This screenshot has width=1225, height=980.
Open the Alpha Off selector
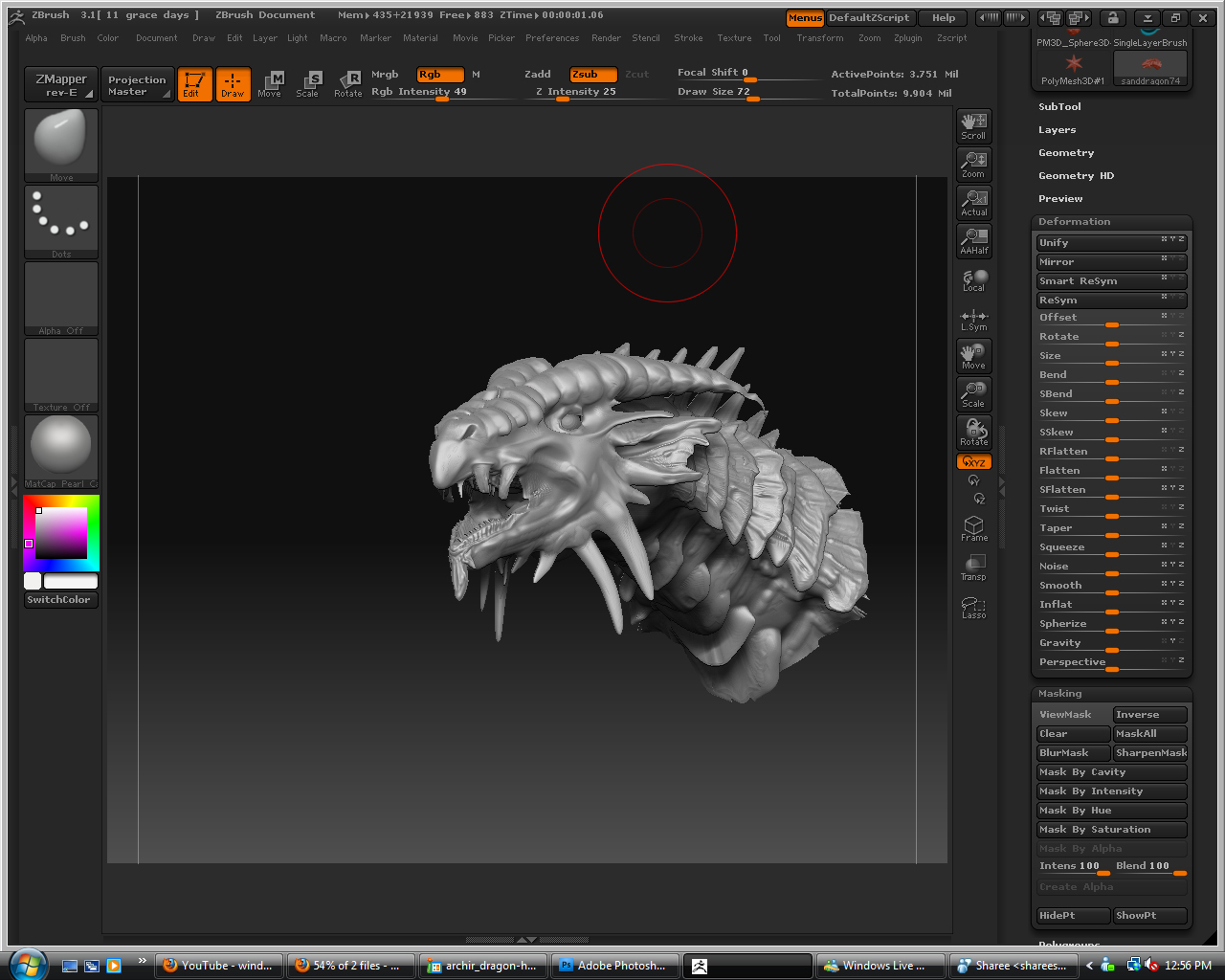point(61,299)
